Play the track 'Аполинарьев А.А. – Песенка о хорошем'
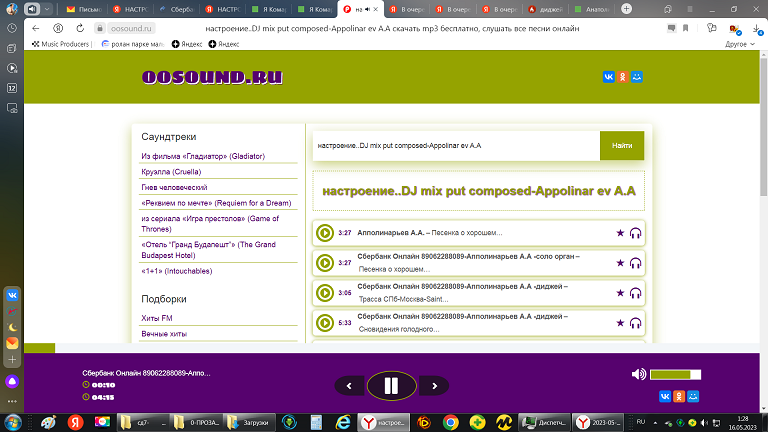Screen dimensions: 768x432 pyautogui.click(x=325, y=233)
